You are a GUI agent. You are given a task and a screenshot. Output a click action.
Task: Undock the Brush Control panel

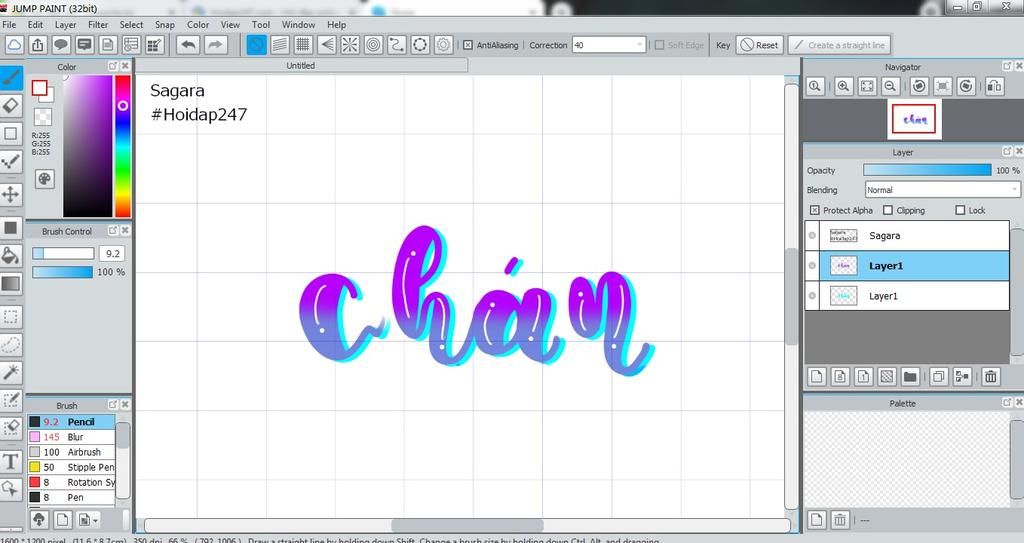click(113, 231)
